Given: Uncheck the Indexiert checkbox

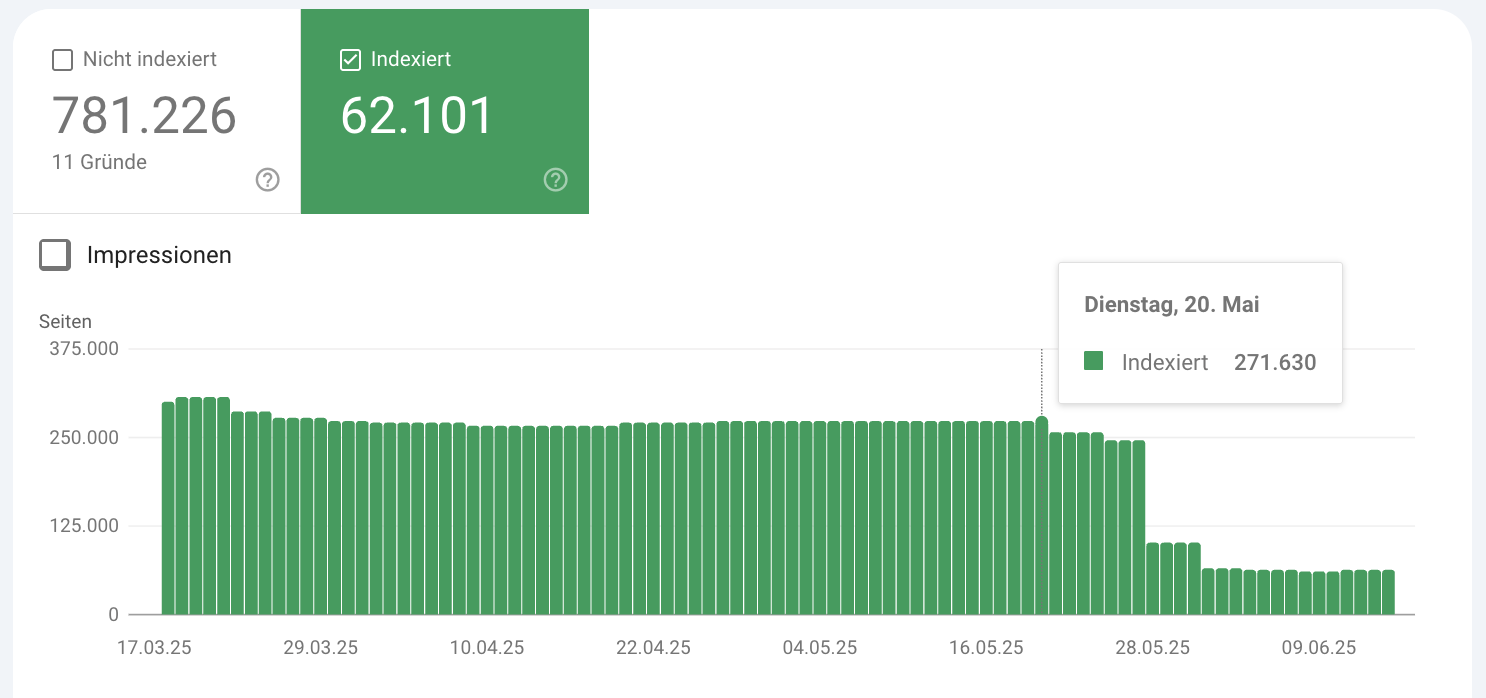Looking at the screenshot, I should (350, 60).
